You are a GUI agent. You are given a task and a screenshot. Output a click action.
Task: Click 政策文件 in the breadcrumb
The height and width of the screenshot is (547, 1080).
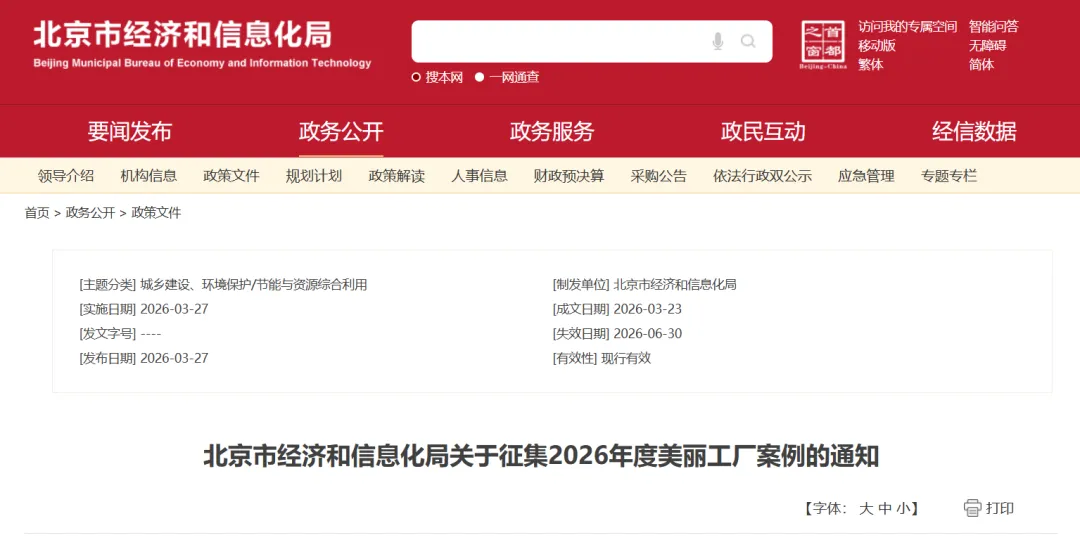pyautogui.click(x=156, y=213)
